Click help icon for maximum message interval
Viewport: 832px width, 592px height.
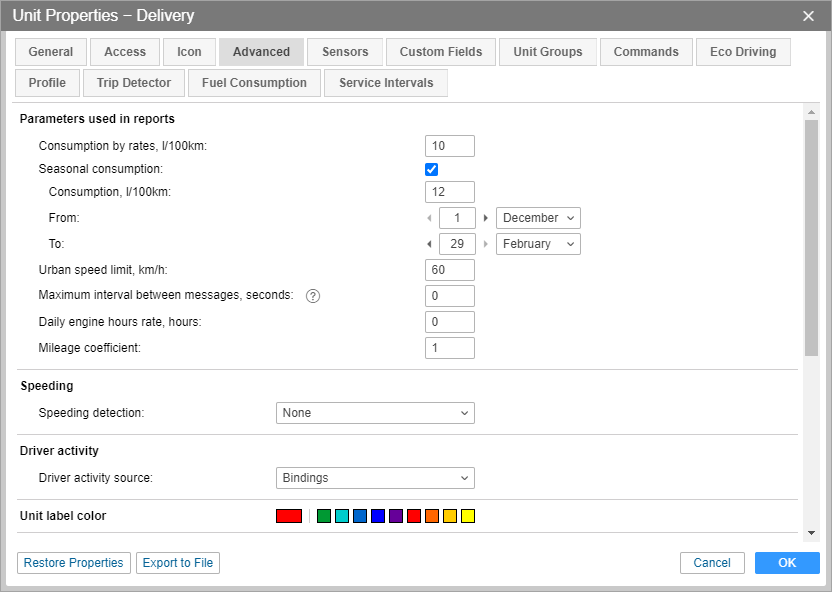[313, 296]
